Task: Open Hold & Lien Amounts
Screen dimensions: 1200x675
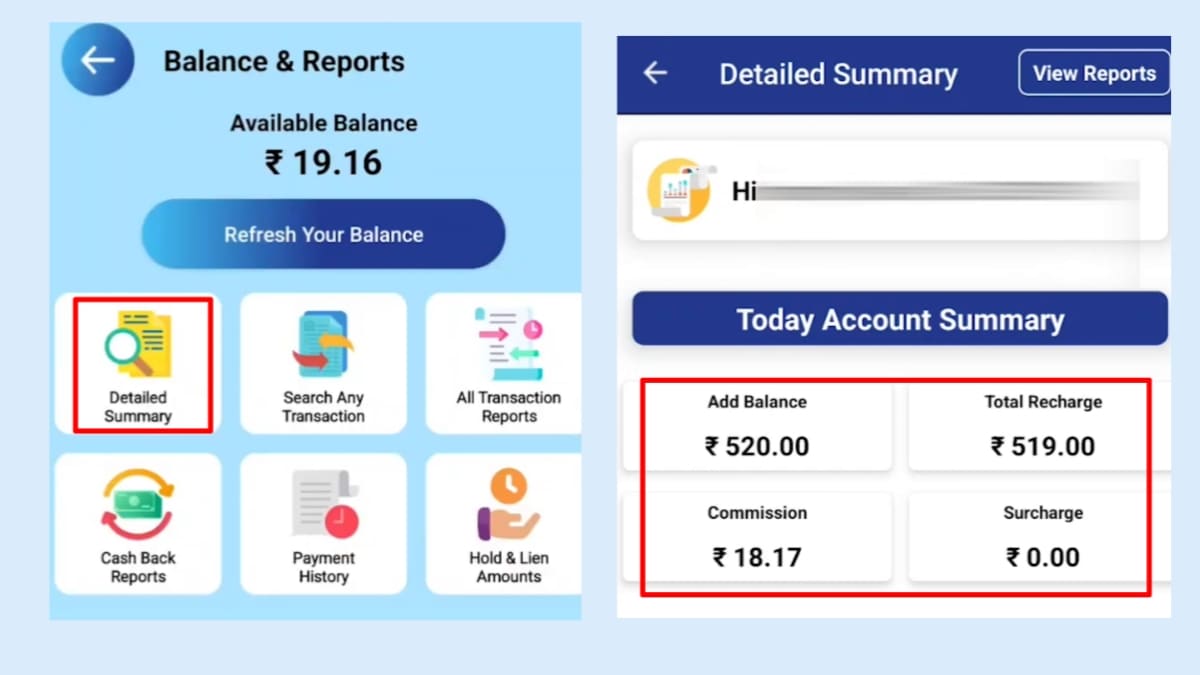Action: click(505, 522)
